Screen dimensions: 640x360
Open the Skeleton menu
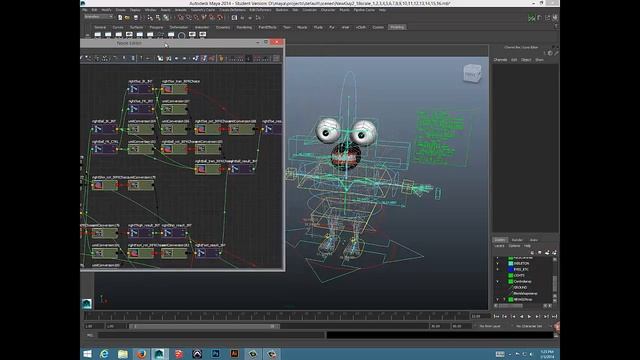point(282,10)
